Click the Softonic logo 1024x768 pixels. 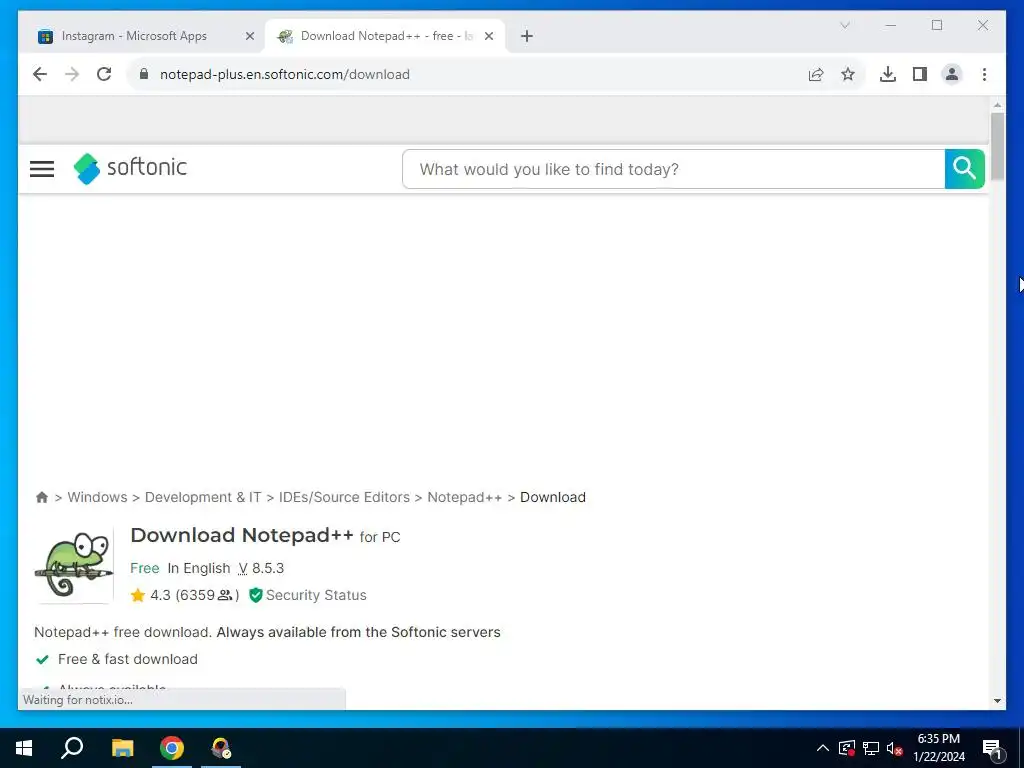point(130,168)
